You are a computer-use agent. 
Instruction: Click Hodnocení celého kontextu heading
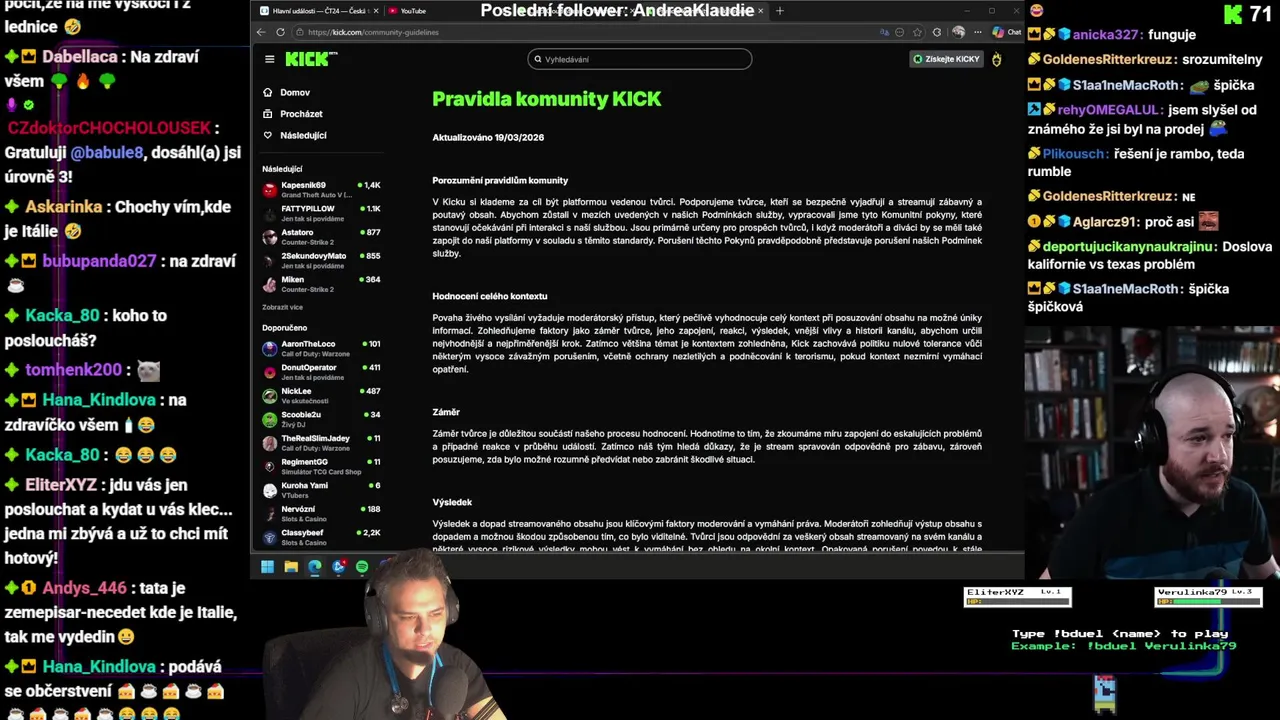point(490,297)
